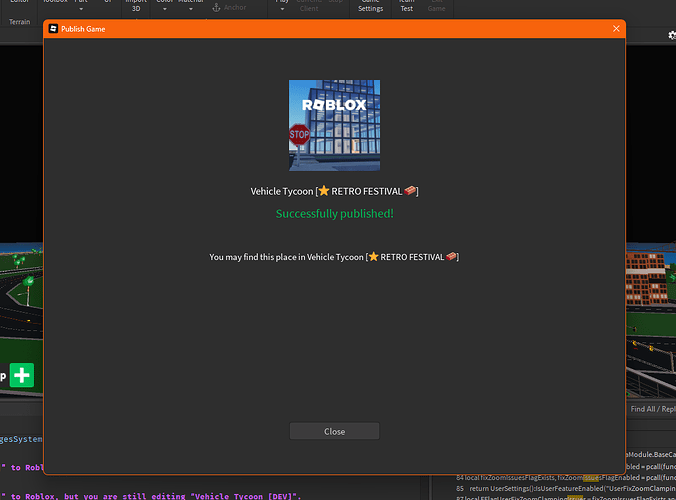Click the green plus button in the viewport

point(22,375)
